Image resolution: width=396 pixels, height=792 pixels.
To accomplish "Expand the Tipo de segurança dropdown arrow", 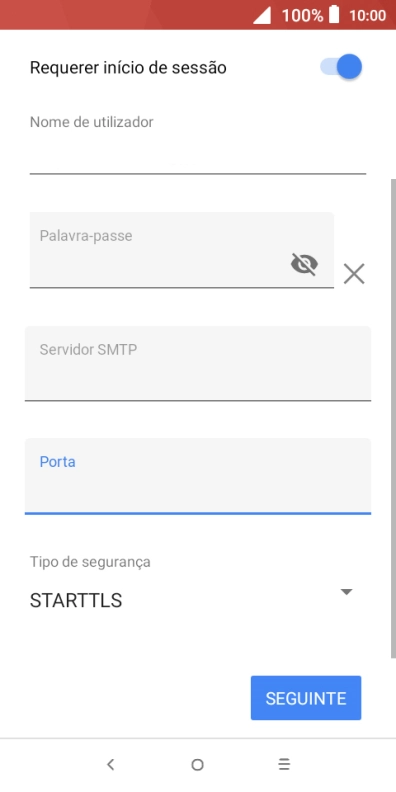I will click(x=346, y=592).
